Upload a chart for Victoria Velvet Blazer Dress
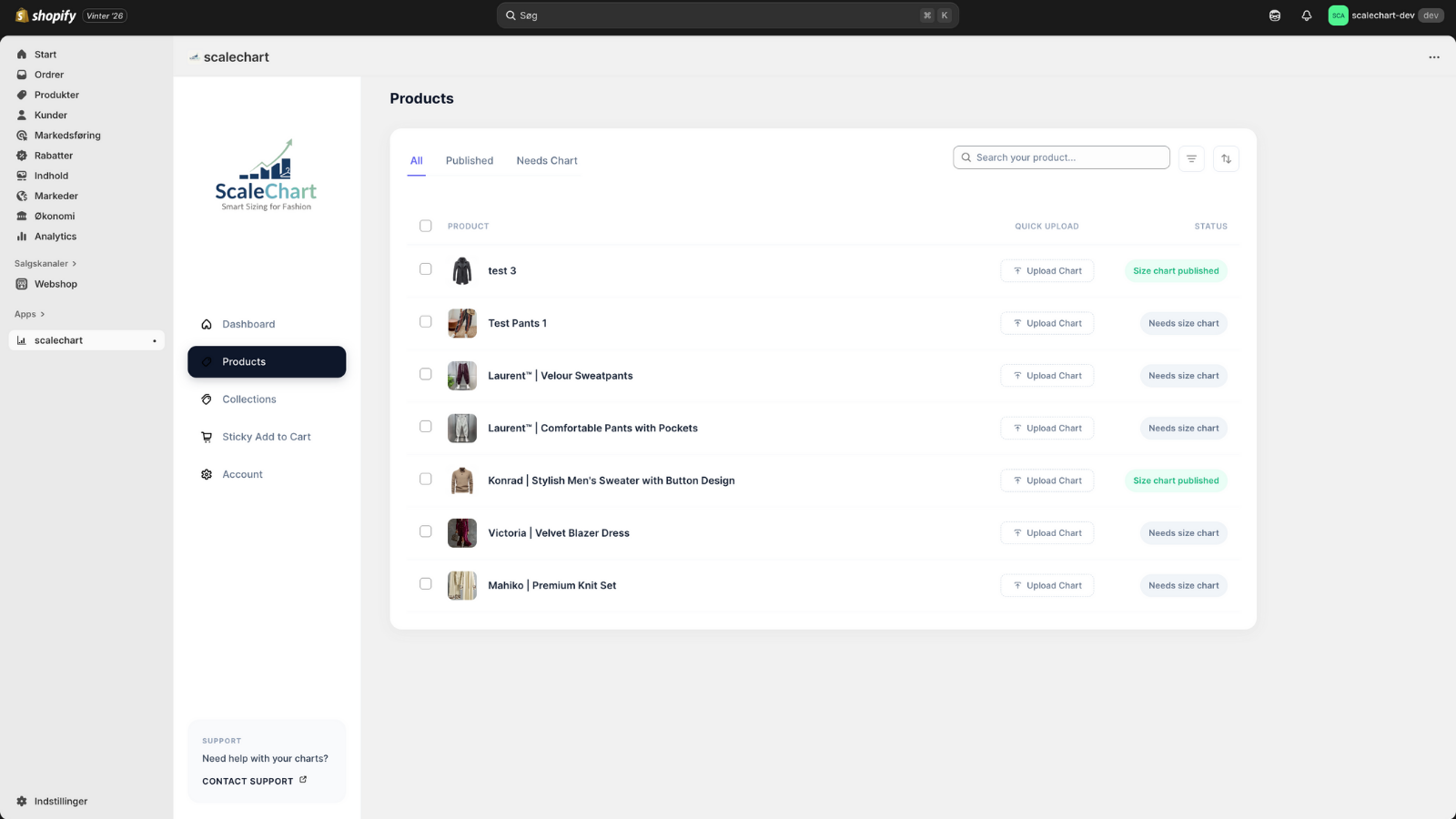1456x819 pixels. click(x=1047, y=533)
